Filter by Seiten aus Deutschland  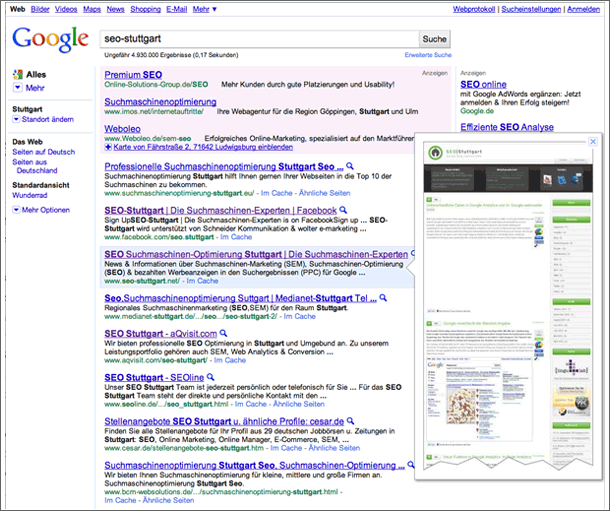[x=35, y=166]
